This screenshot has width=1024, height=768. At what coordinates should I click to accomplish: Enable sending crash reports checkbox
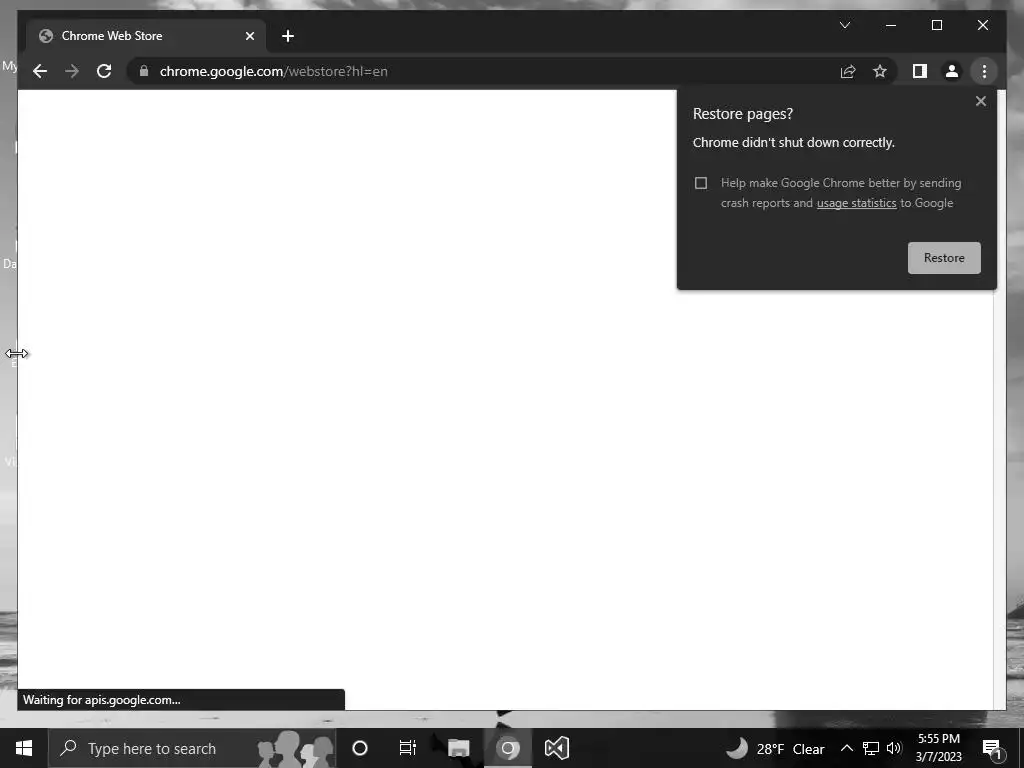point(701,183)
